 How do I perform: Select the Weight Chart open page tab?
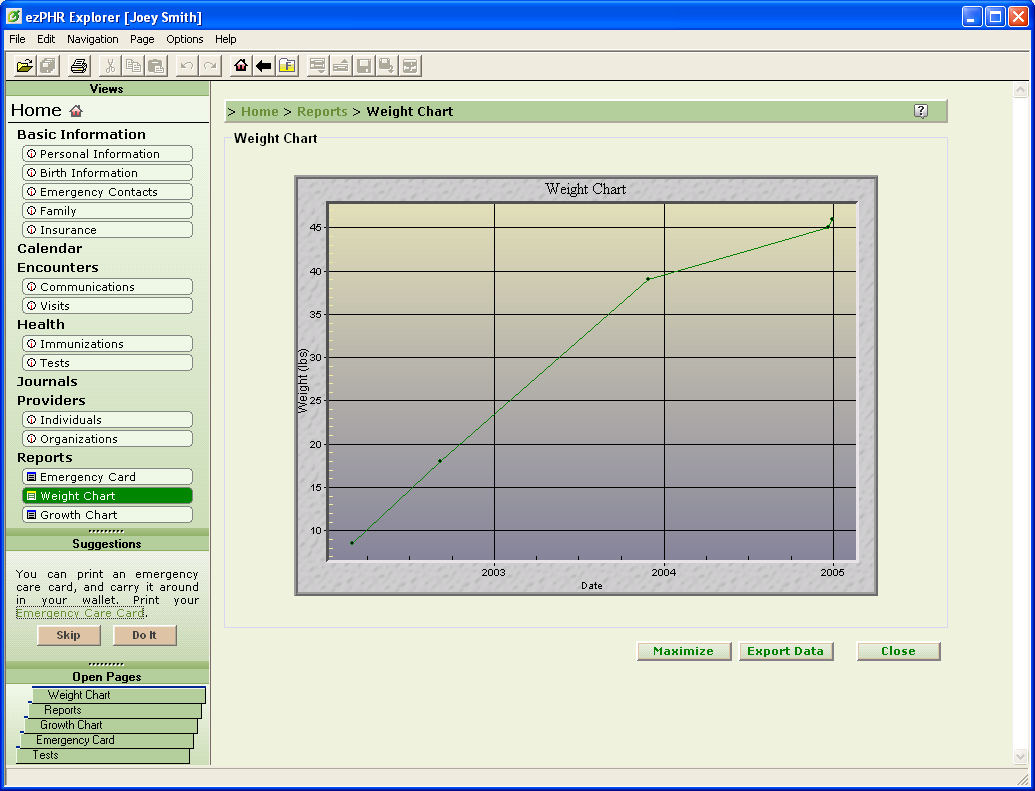click(119, 695)
